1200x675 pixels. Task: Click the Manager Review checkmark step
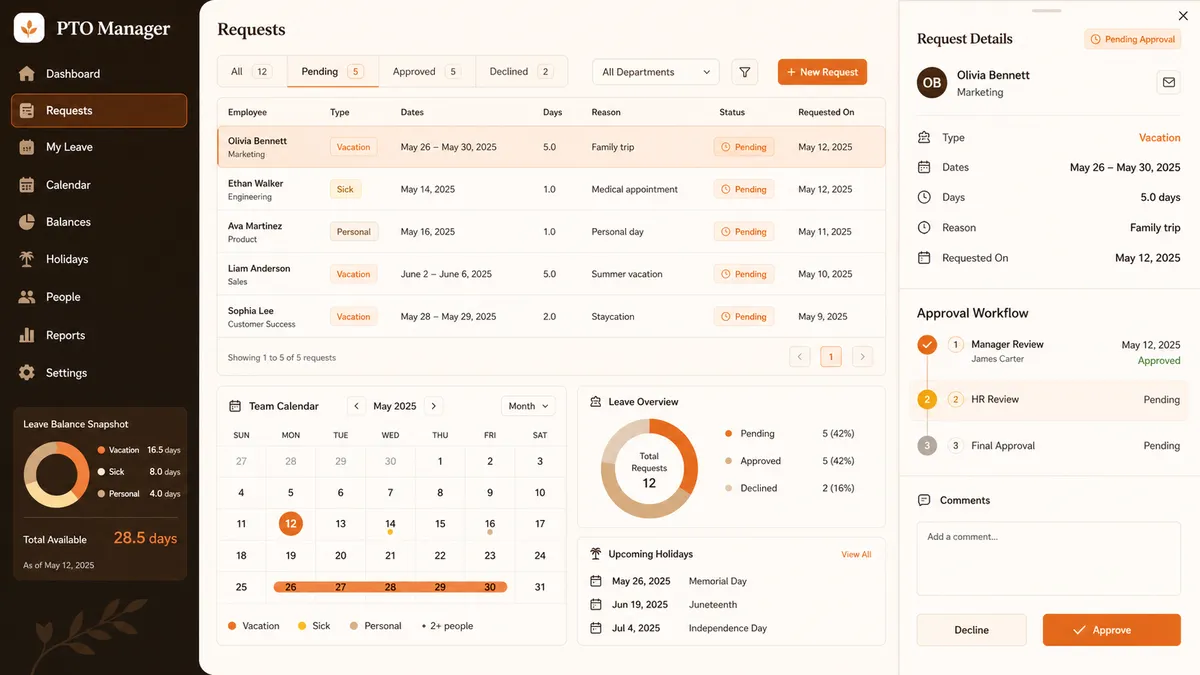(x=927, y=344)
